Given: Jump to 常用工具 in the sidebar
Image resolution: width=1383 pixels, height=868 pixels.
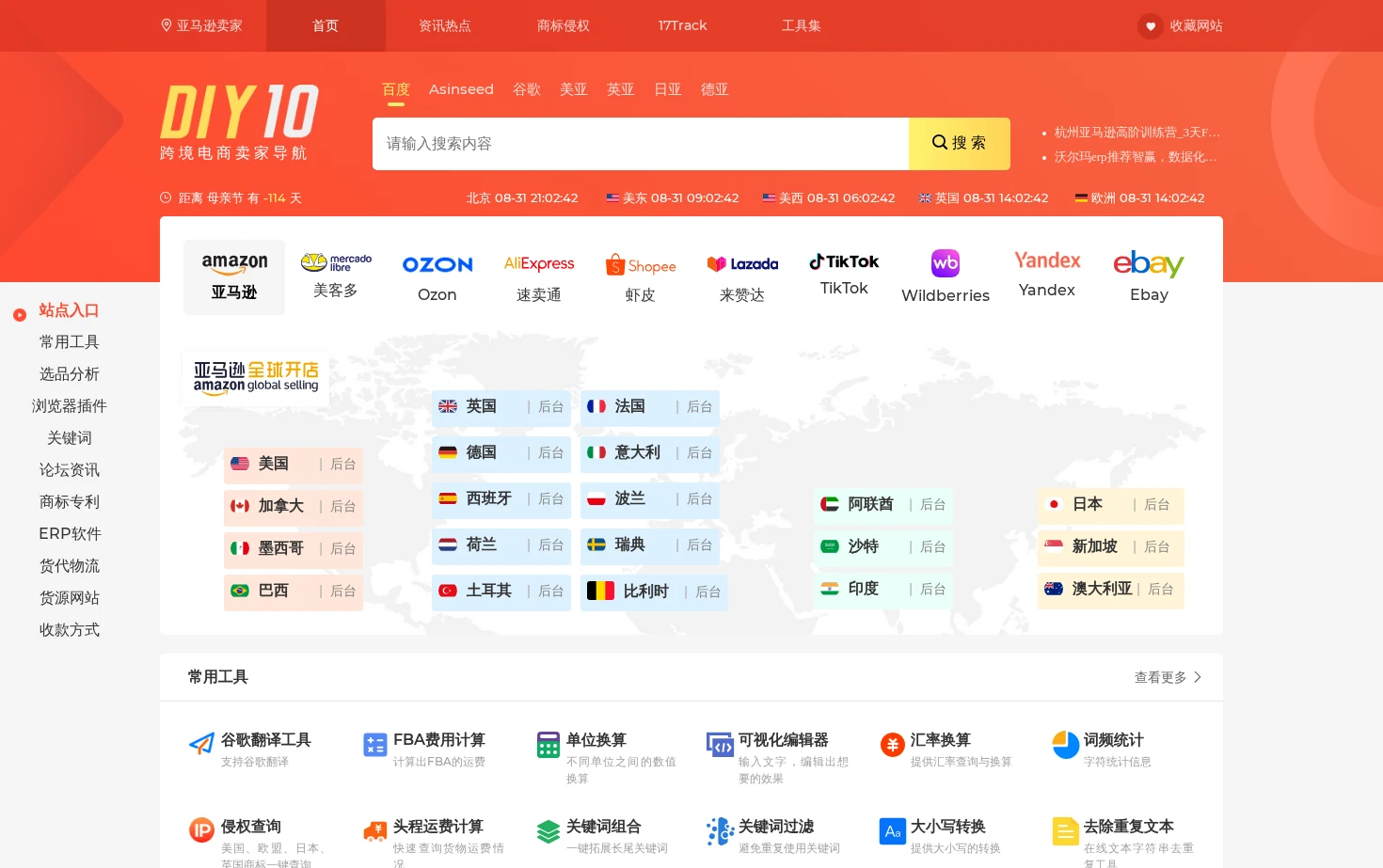Looking at the screenshot, I should click(70, 342).
